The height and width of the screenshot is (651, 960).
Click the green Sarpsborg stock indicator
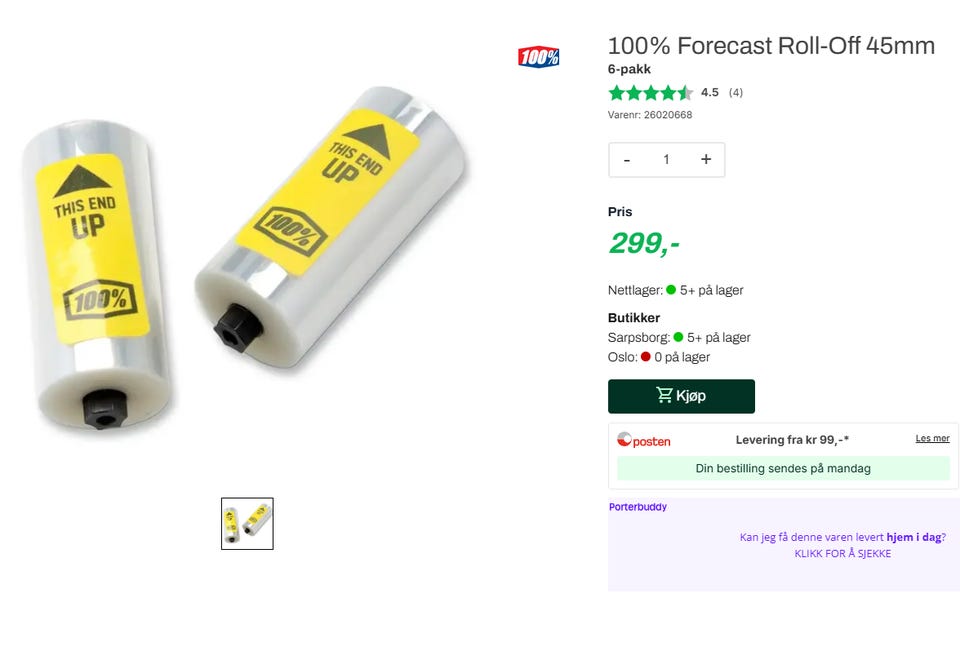point(678,337)
